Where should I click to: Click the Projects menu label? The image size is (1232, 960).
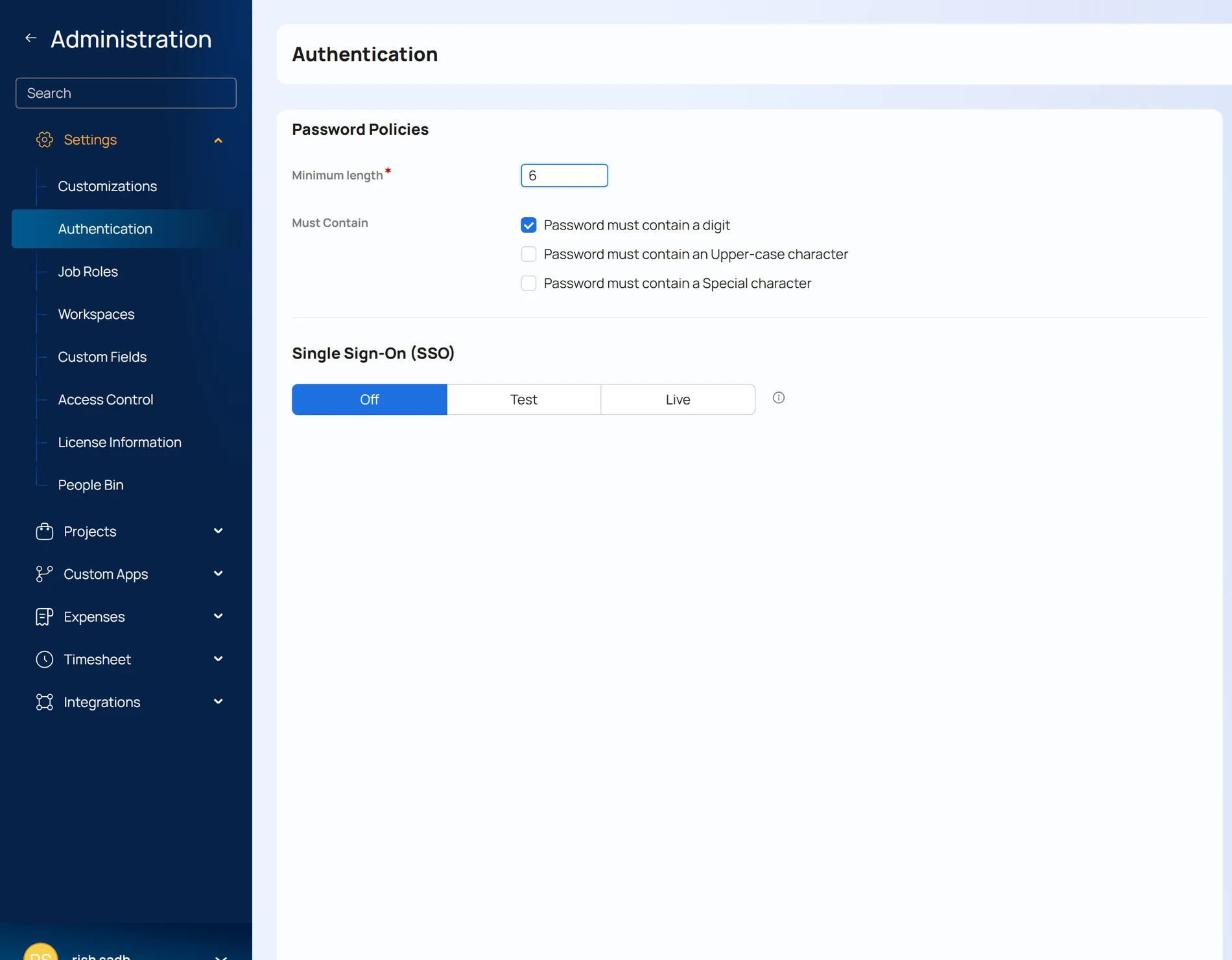[90, 532]
